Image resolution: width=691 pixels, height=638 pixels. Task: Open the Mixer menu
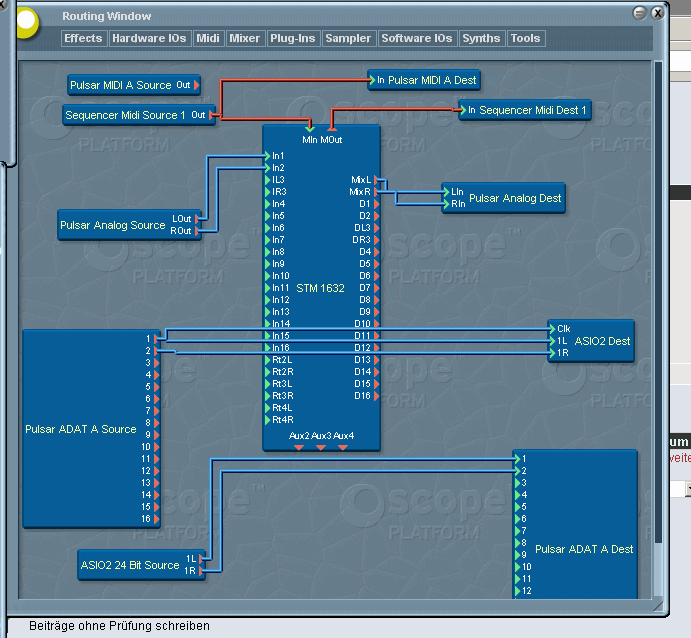pyautogui.click(x=244, y=38)
